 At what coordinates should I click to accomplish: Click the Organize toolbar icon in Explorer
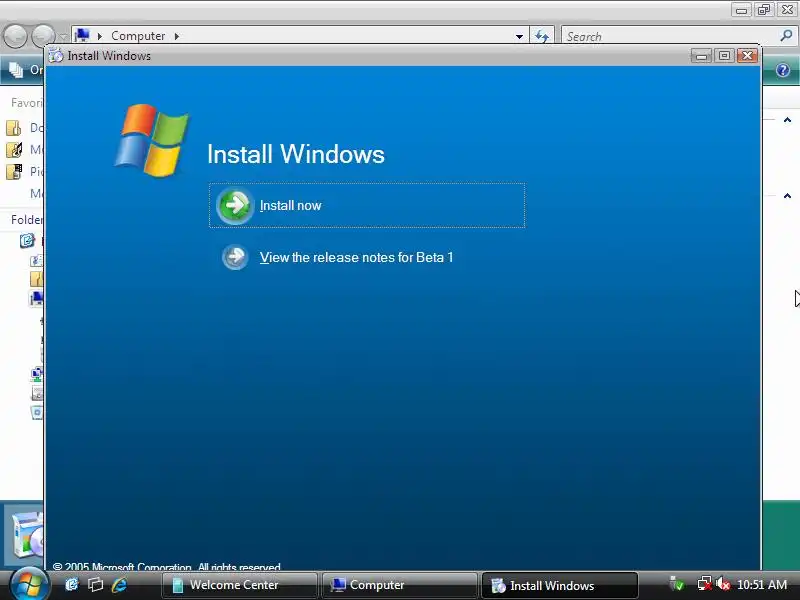coord(16,70)
